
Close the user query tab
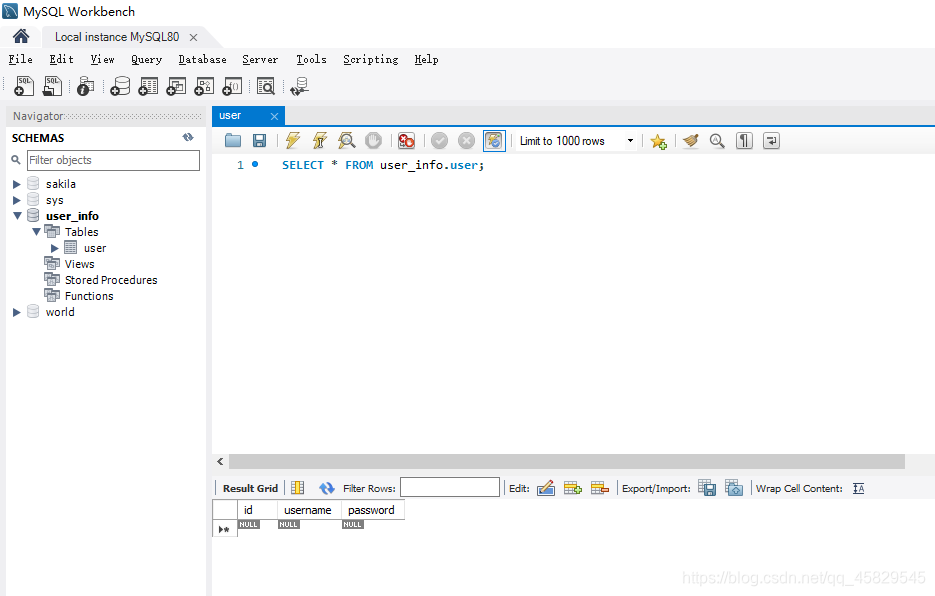click(274, 116)
